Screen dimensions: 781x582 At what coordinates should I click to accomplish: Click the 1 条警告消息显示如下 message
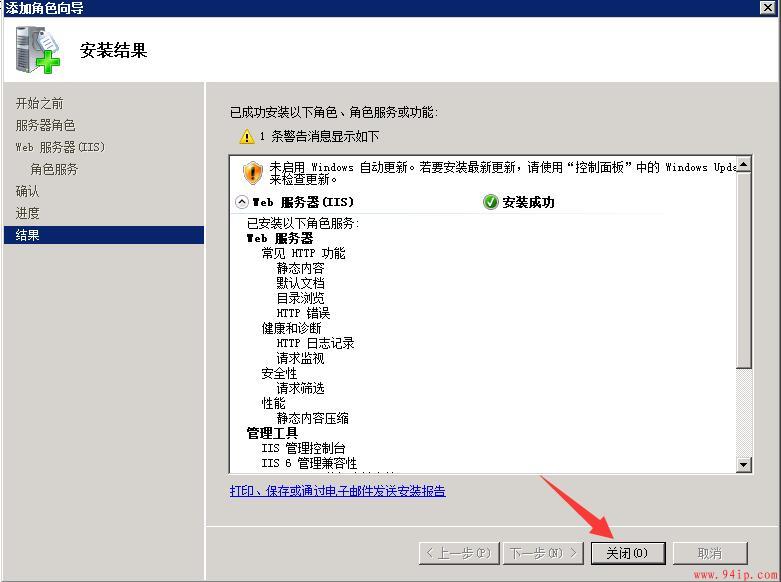(319, 137)
